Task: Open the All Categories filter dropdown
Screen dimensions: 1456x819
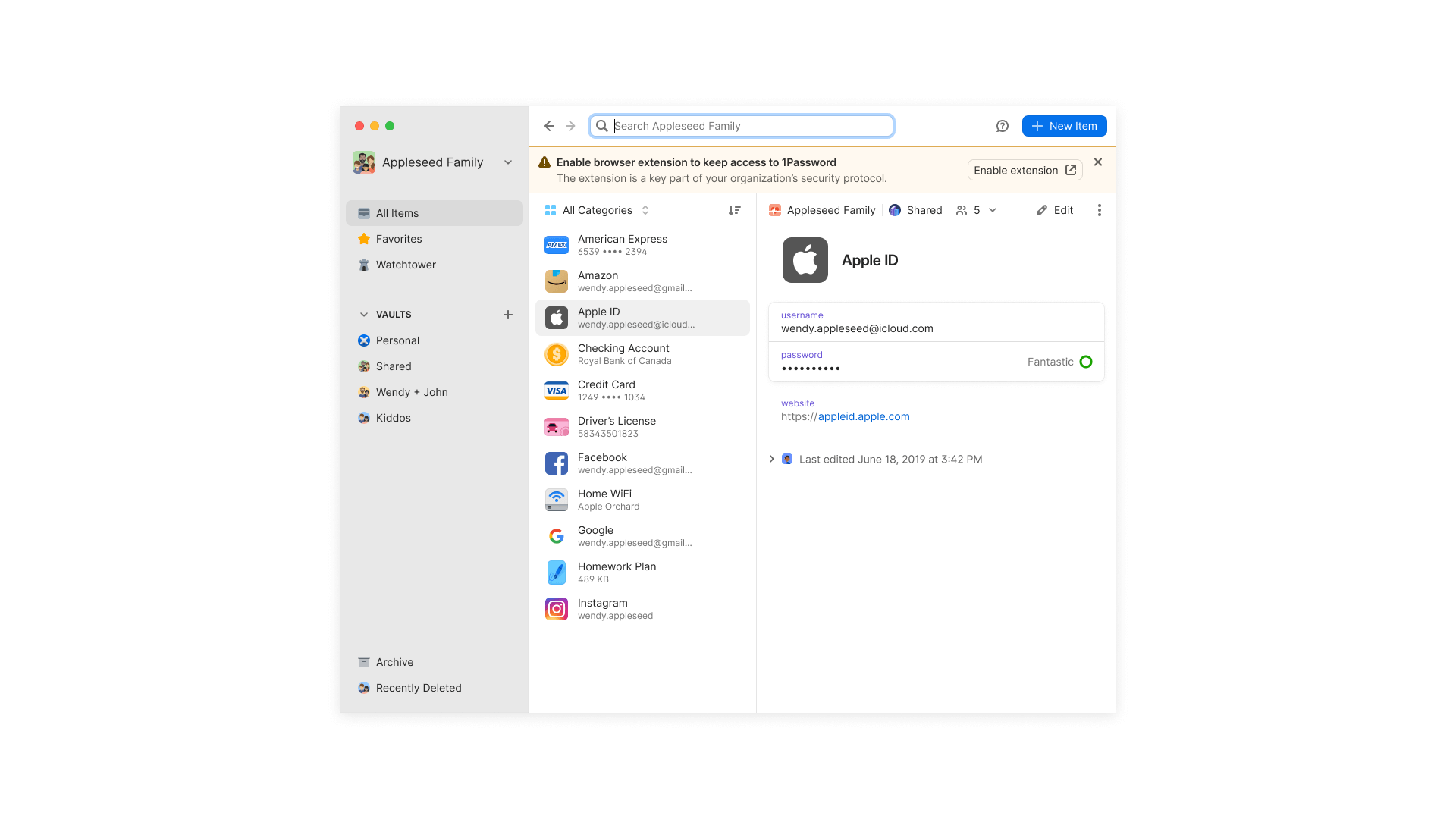Action: [x=597, y=210]
